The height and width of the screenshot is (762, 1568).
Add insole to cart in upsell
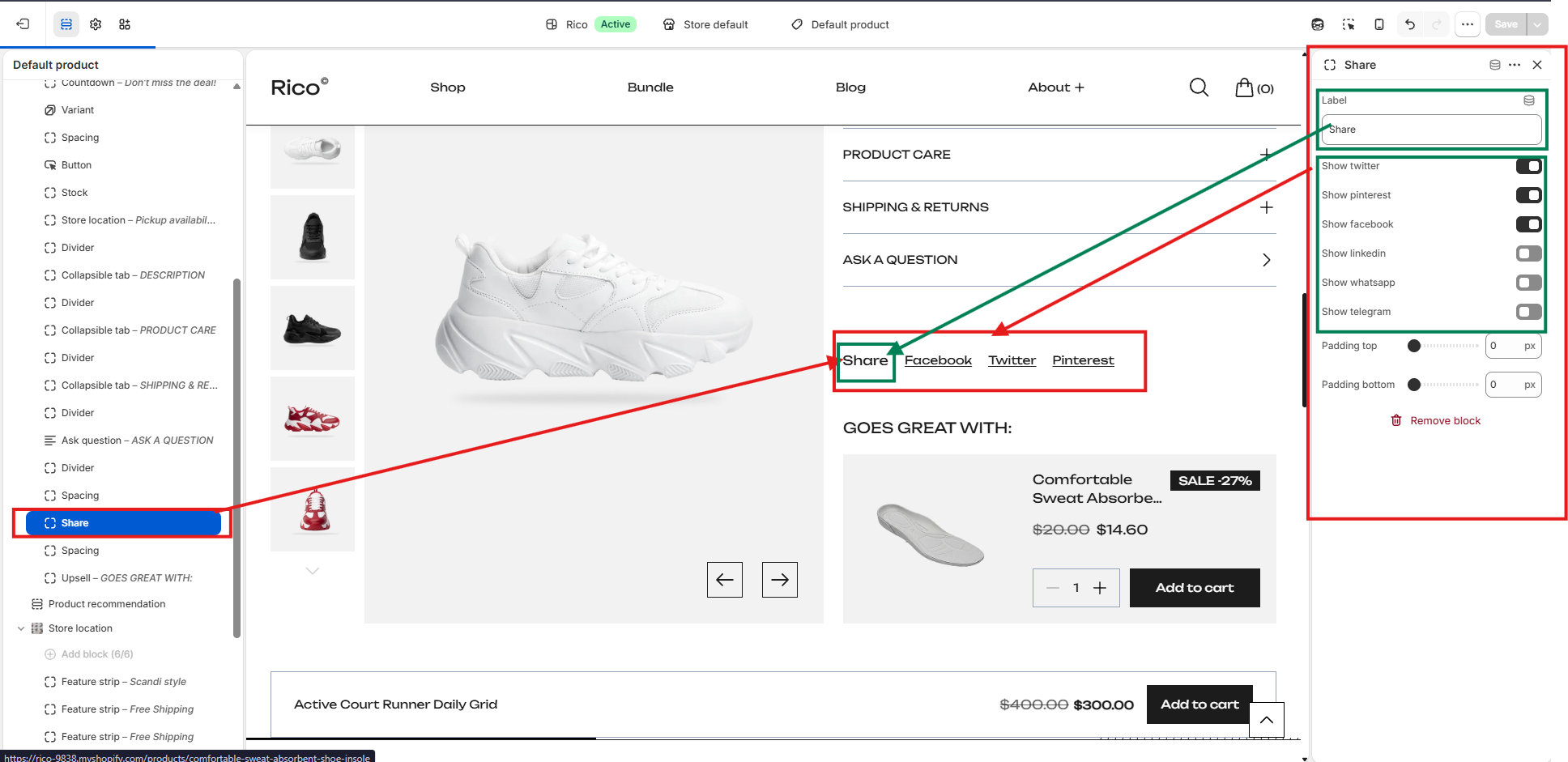pyautogui.click(x=1195, y=588)
